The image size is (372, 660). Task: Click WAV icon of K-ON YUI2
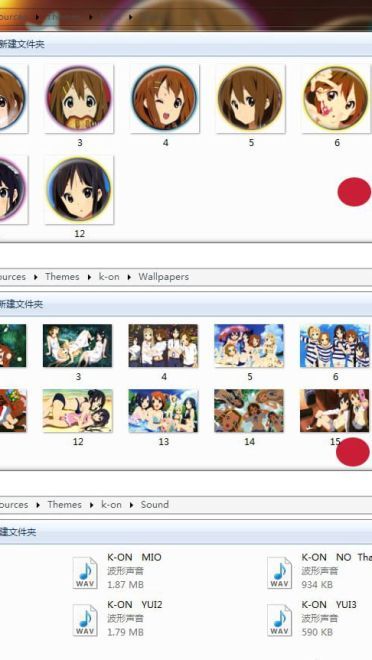85,620
